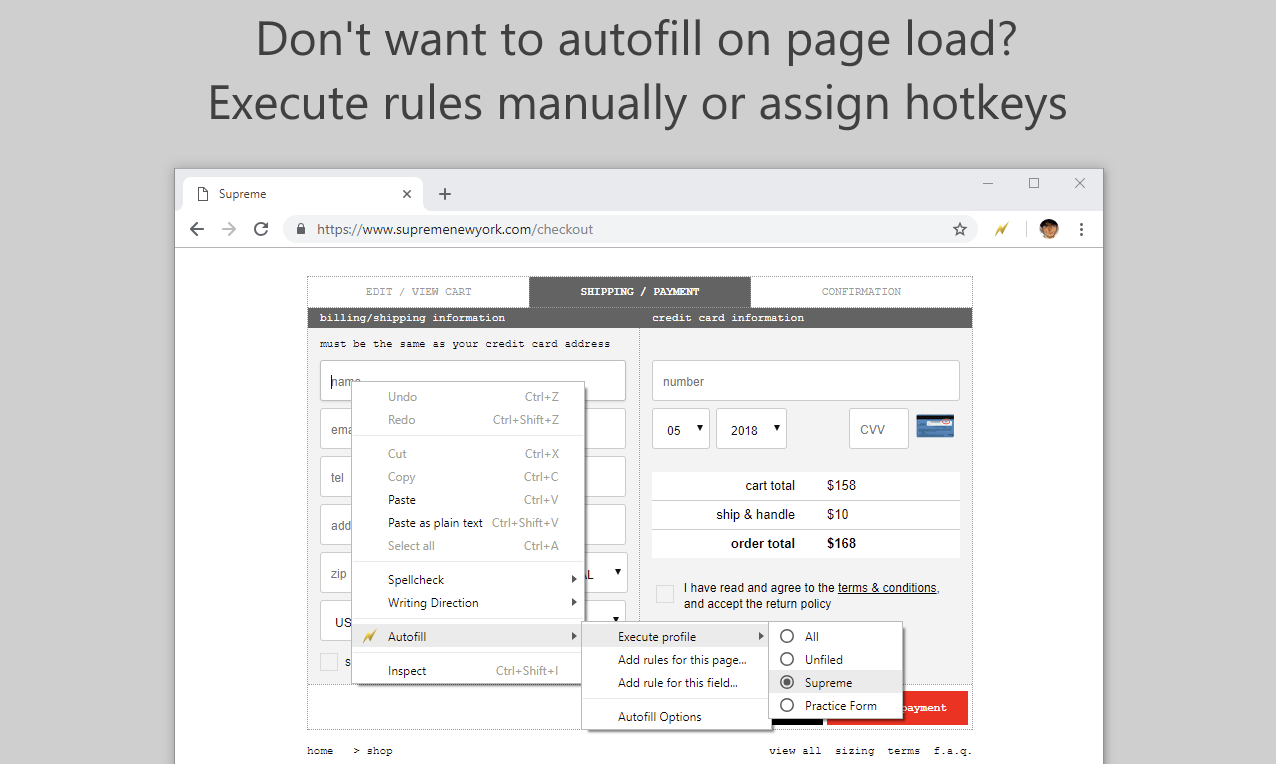
Task: Click the URL address bar
Action: coord(630,229)
